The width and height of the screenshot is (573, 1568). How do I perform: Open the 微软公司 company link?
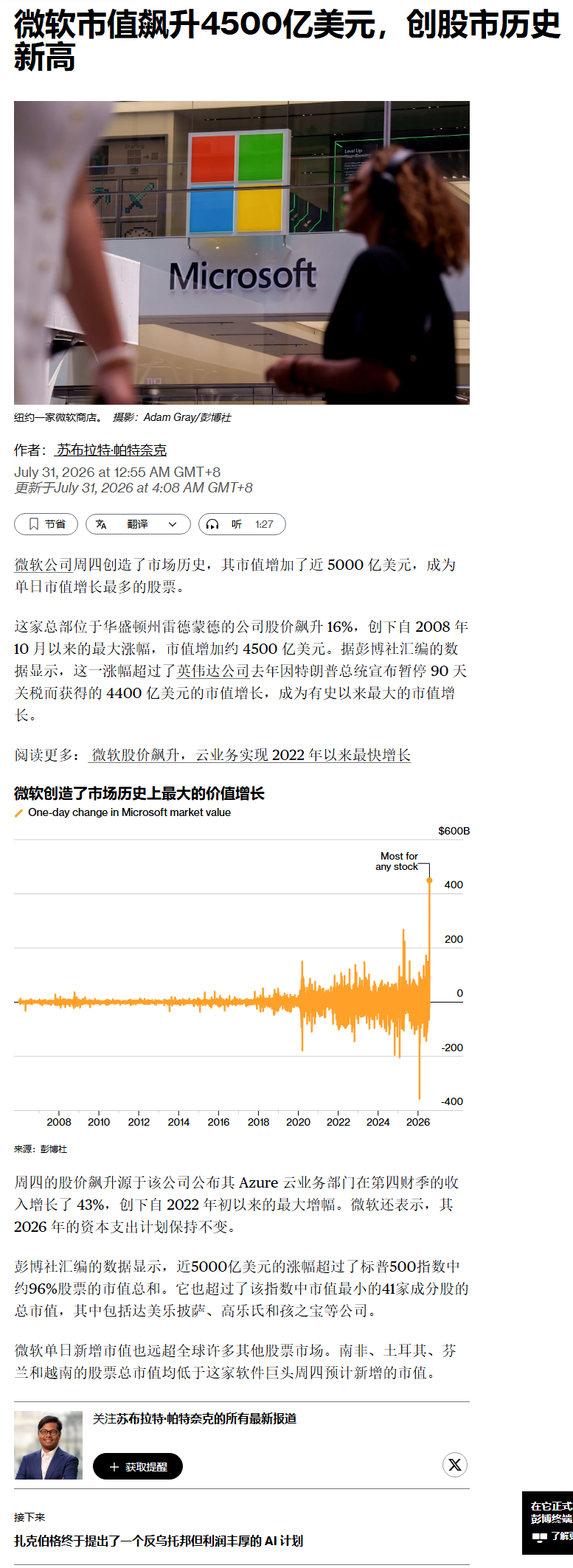point(44,565)
